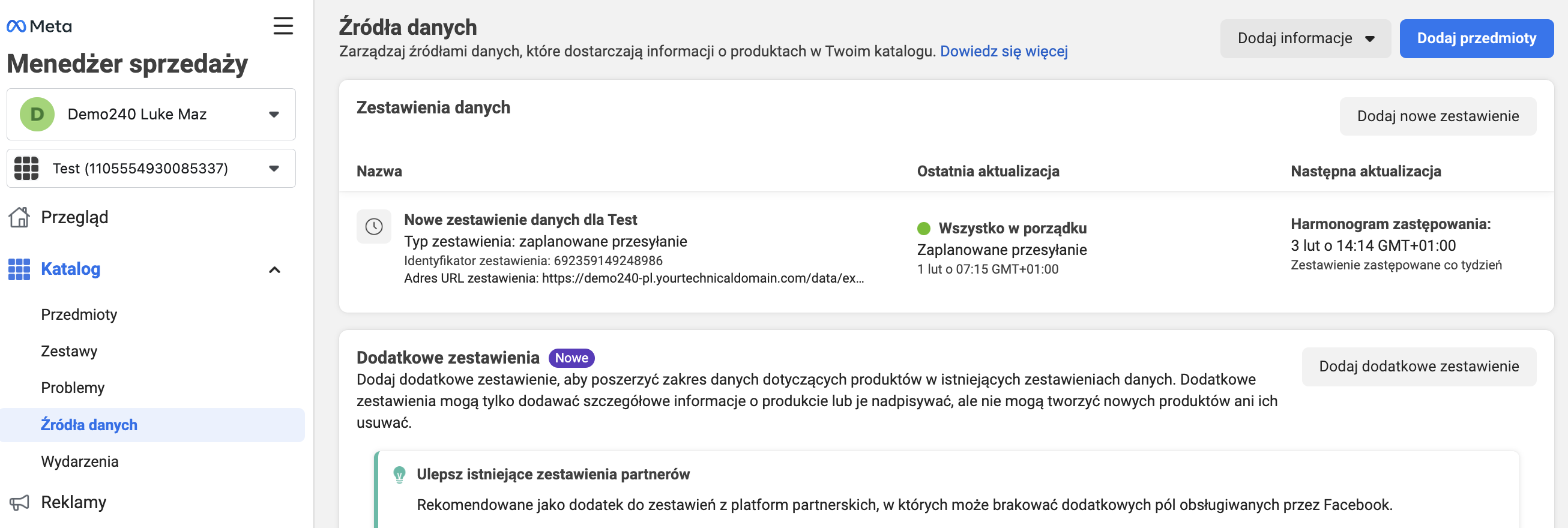This screenshot has width=1568, height=528.
Task: Select Źródła danych in the sidebar
Action: click(x=152, y=425)
